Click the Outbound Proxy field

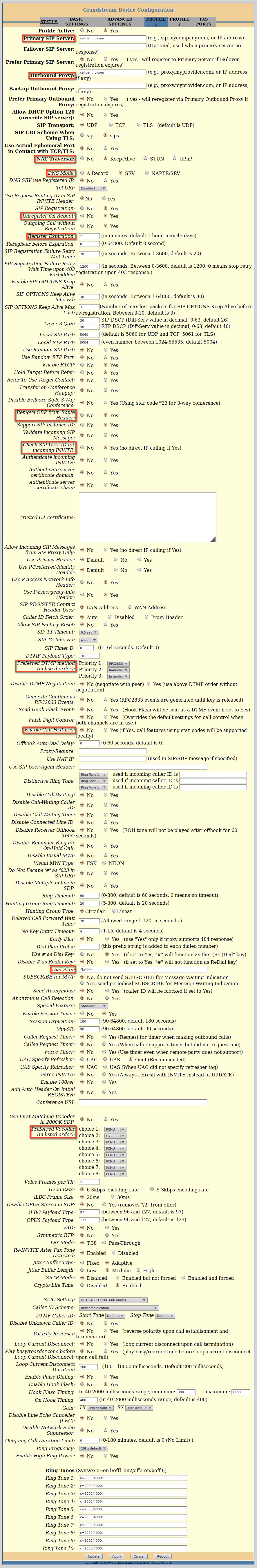click(113, 72)
